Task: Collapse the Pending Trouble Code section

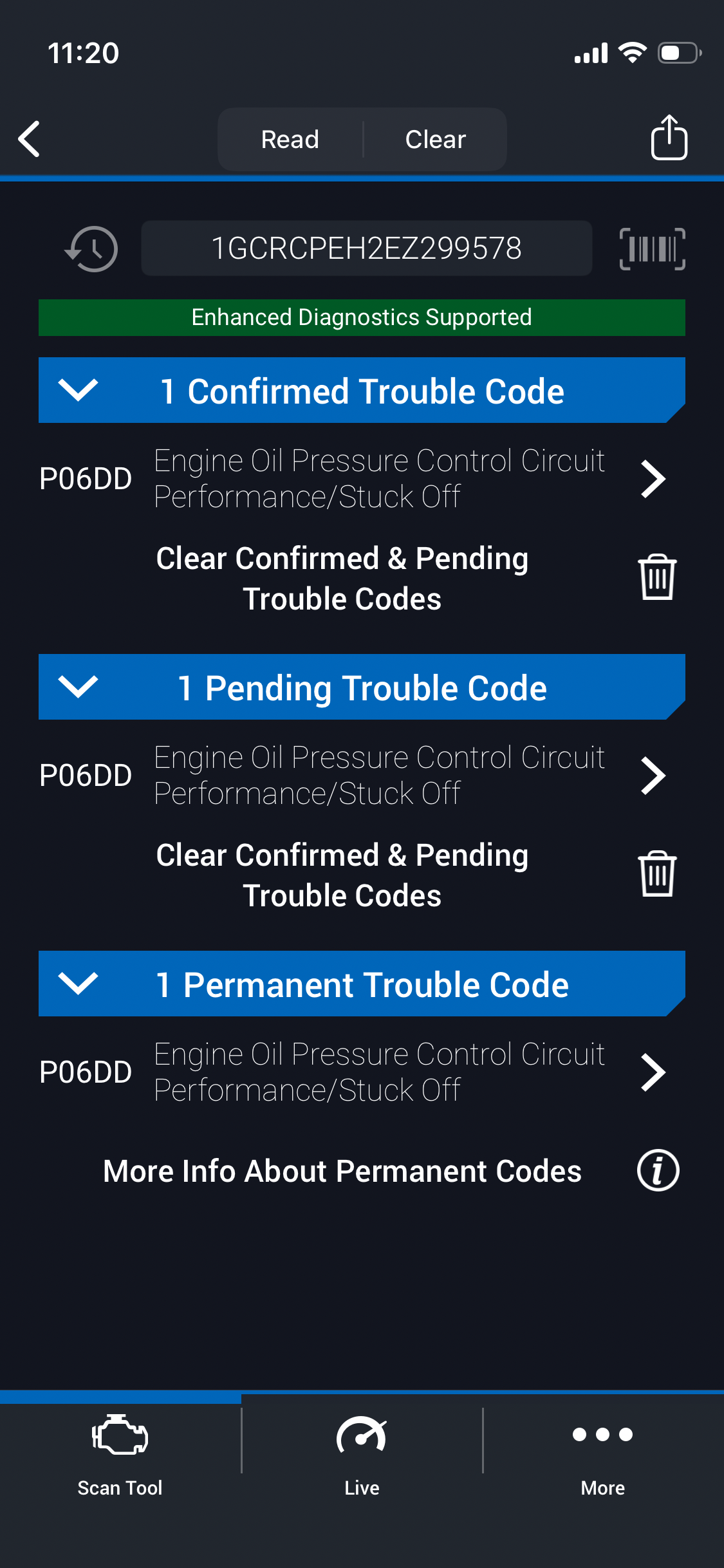Action: pyautogui.click(x=78, y=687)
